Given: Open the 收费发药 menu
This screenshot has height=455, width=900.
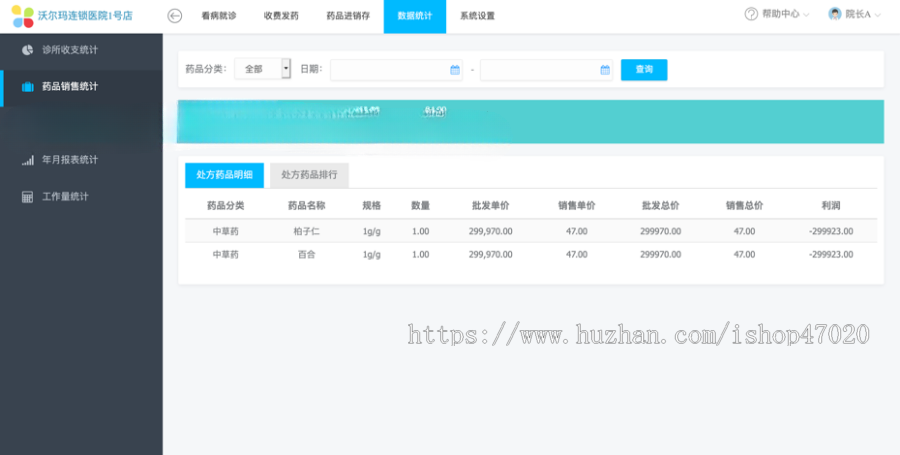Looking at the screenshot, I should tap(281, 16).
